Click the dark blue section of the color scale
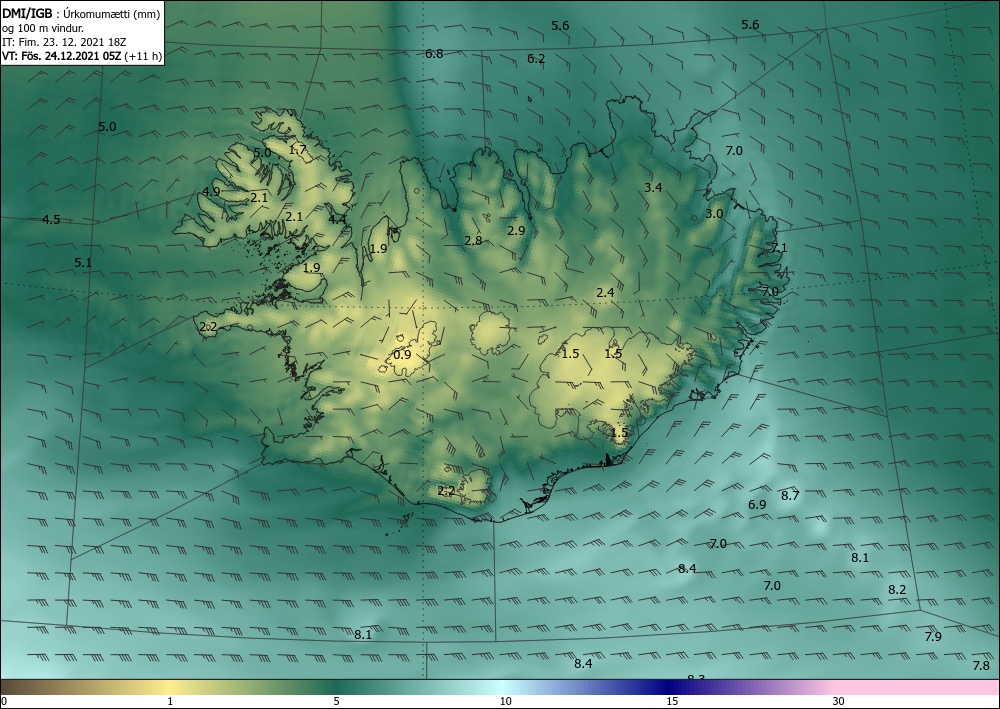The height and width of the screenshot is (709, 1000). [670, 687]
